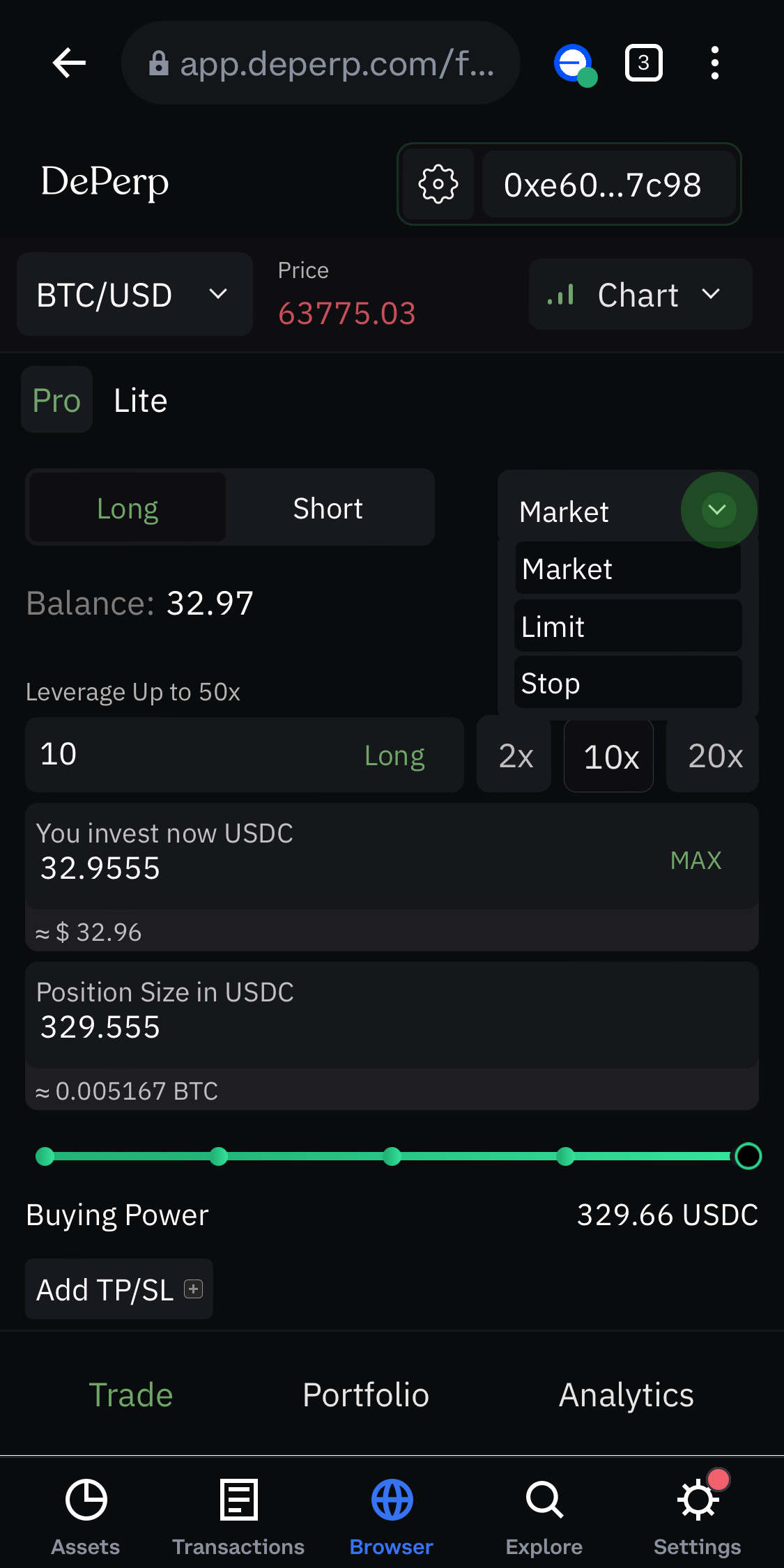This screenshot has width=784, height=1568.
Task: Click Add TP/SL button
Action: coord(119,1289)
